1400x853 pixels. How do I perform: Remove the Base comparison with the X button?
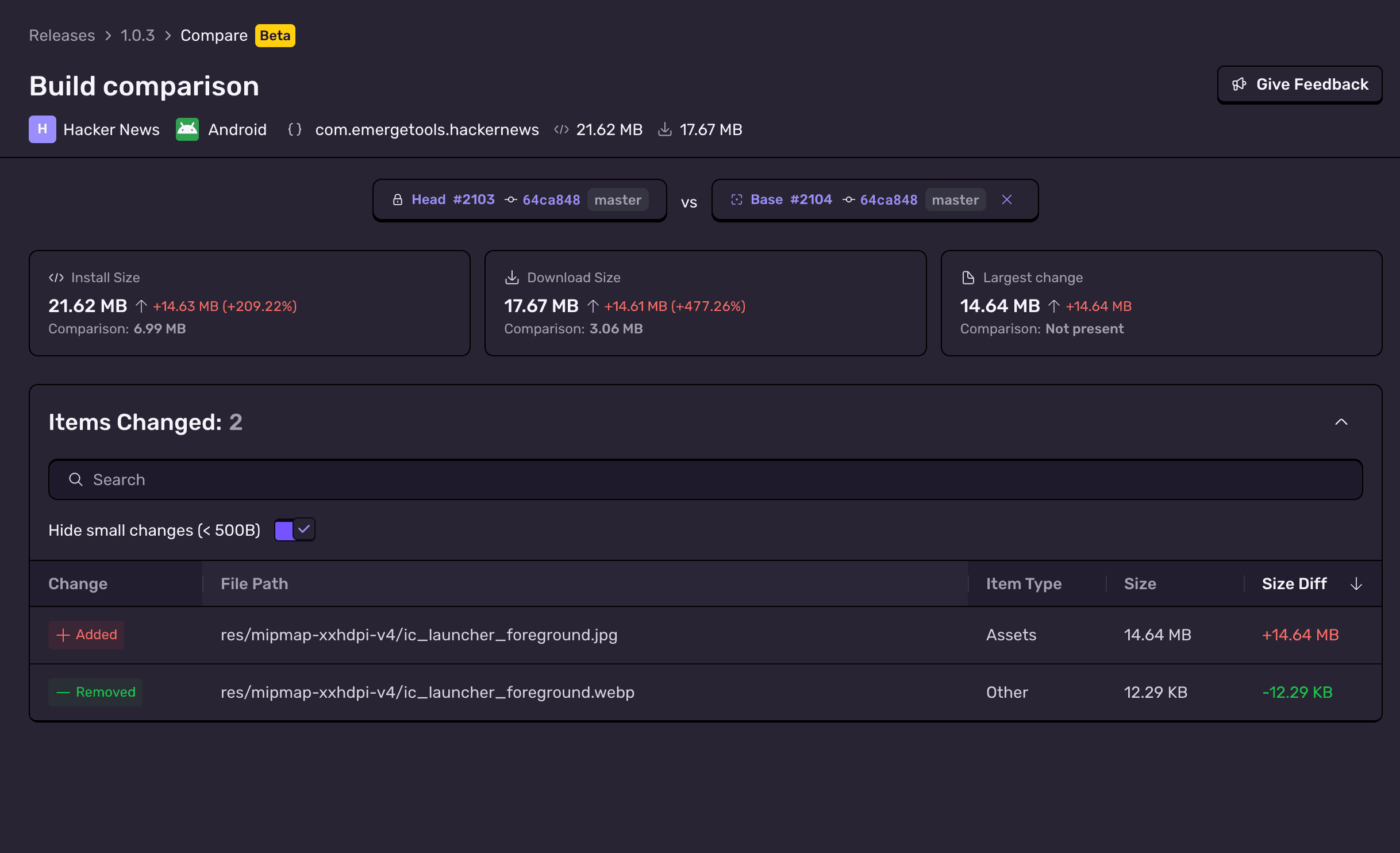click(1007, 199)
